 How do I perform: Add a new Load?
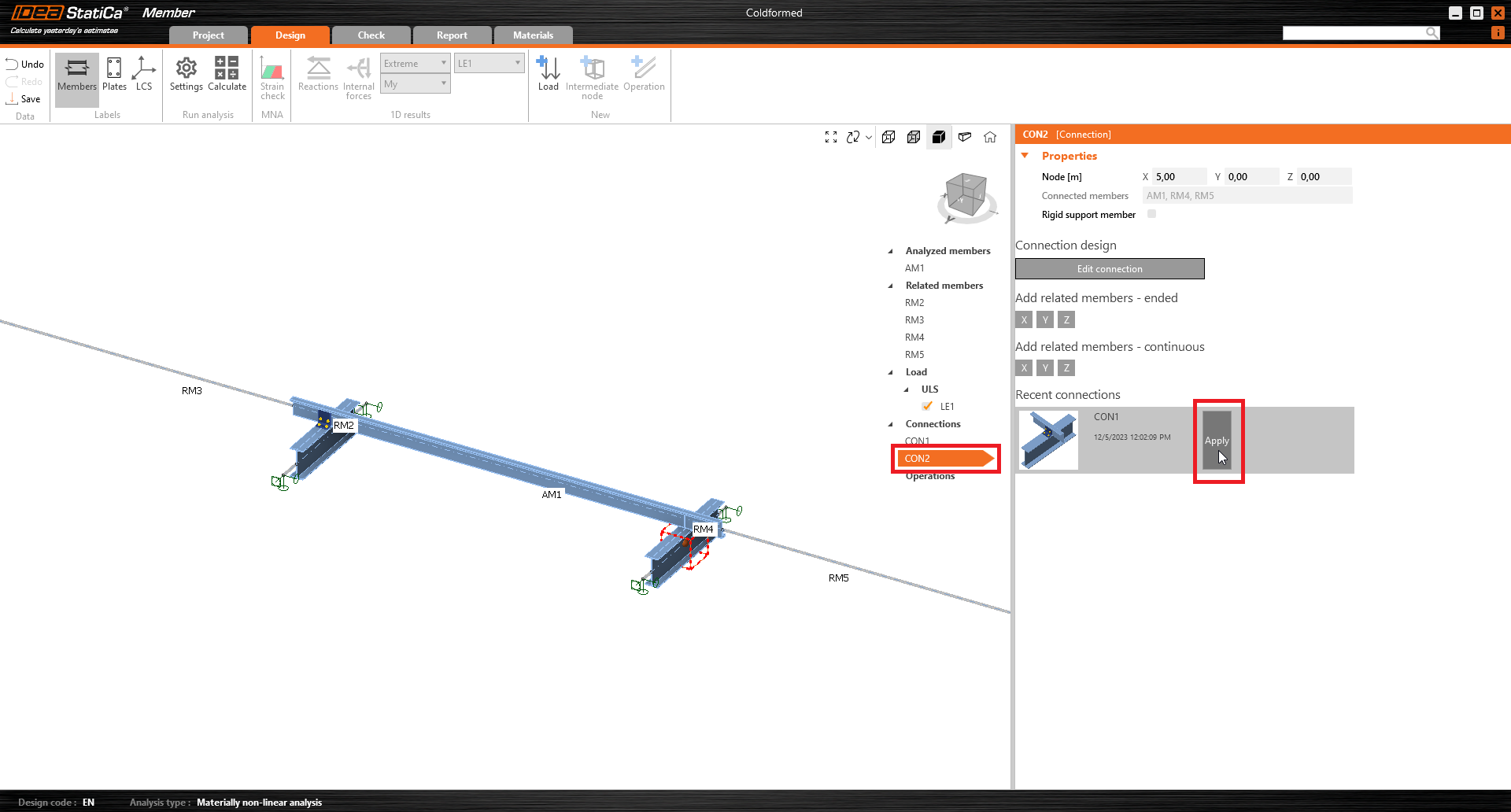[x=549, y=76]
